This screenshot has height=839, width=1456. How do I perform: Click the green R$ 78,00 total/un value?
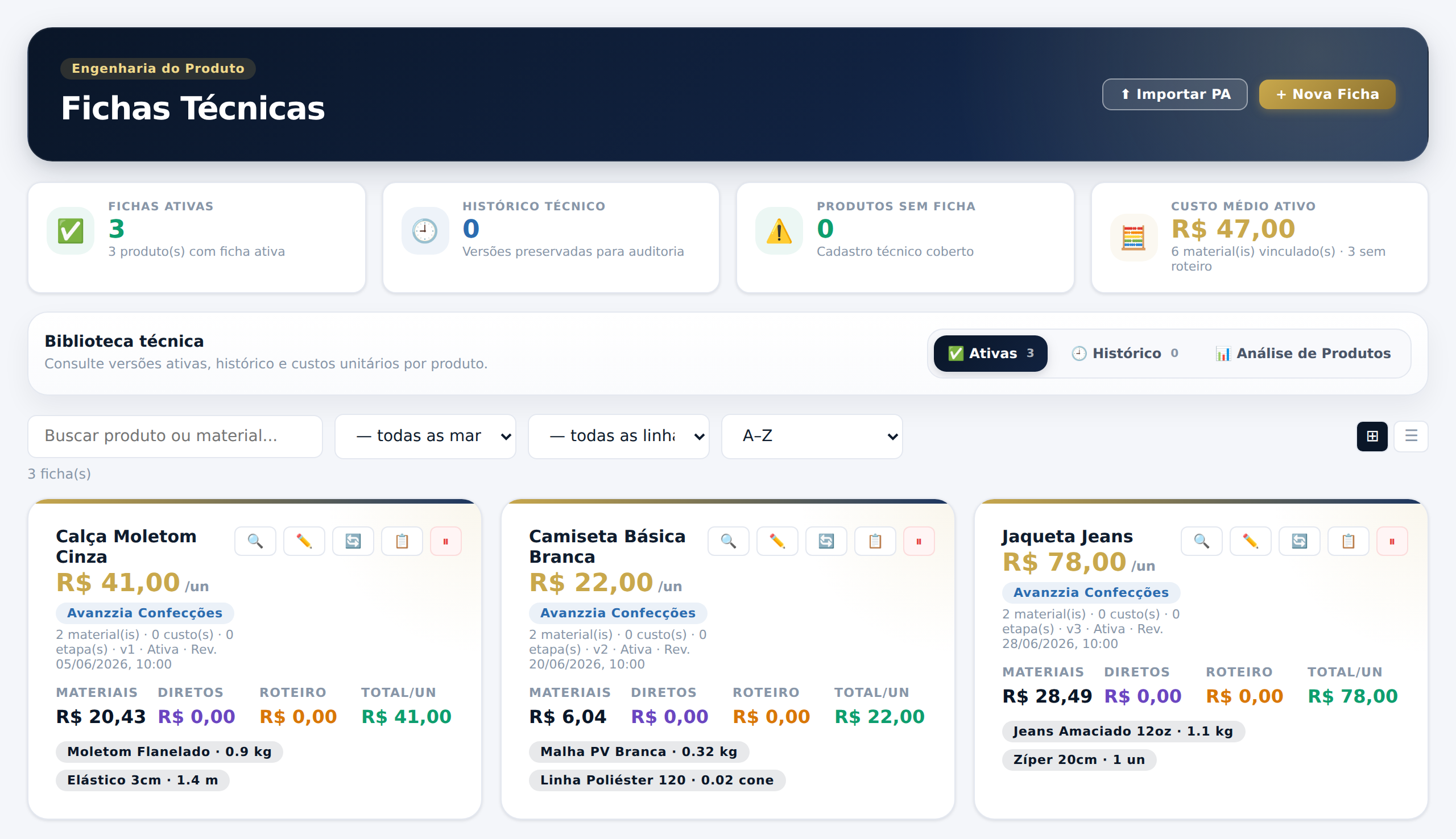point(1353,696)
